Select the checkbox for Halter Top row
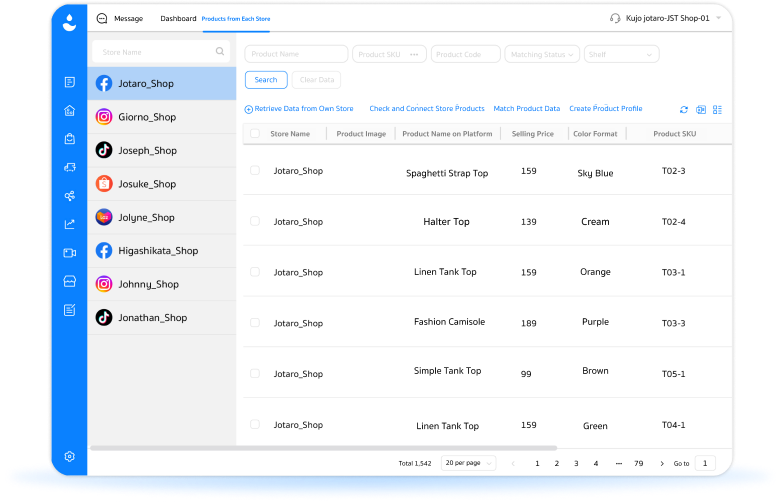 pos(255,221)
